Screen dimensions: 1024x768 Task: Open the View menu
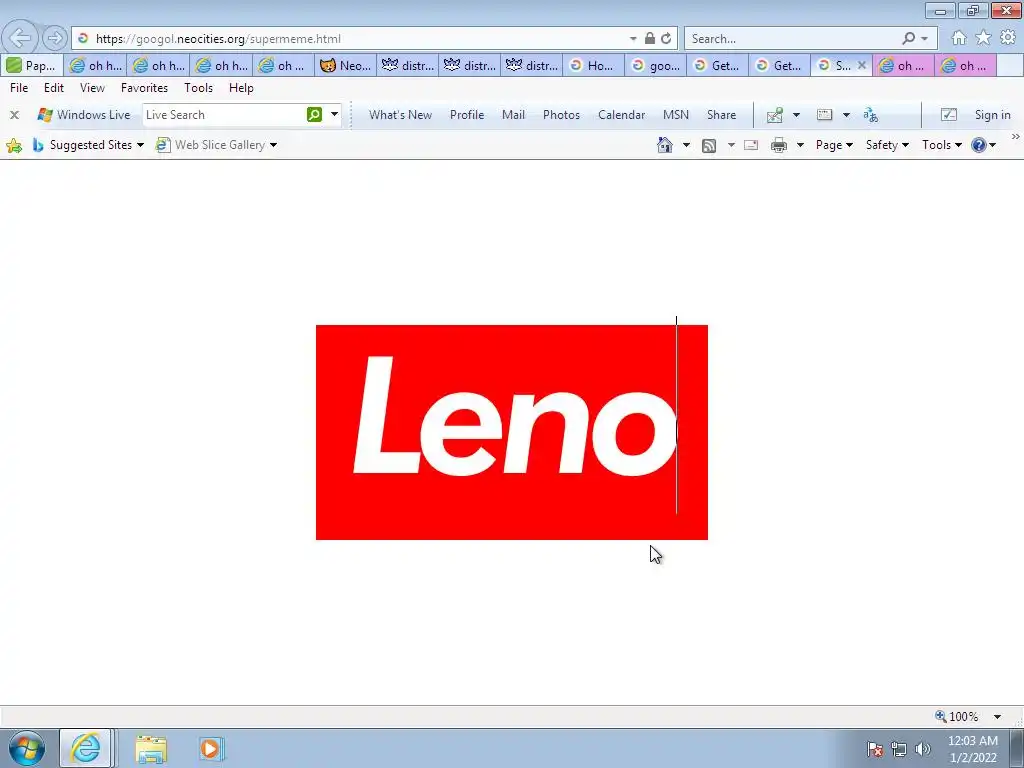pyautogui.click(x=92, y=88)
